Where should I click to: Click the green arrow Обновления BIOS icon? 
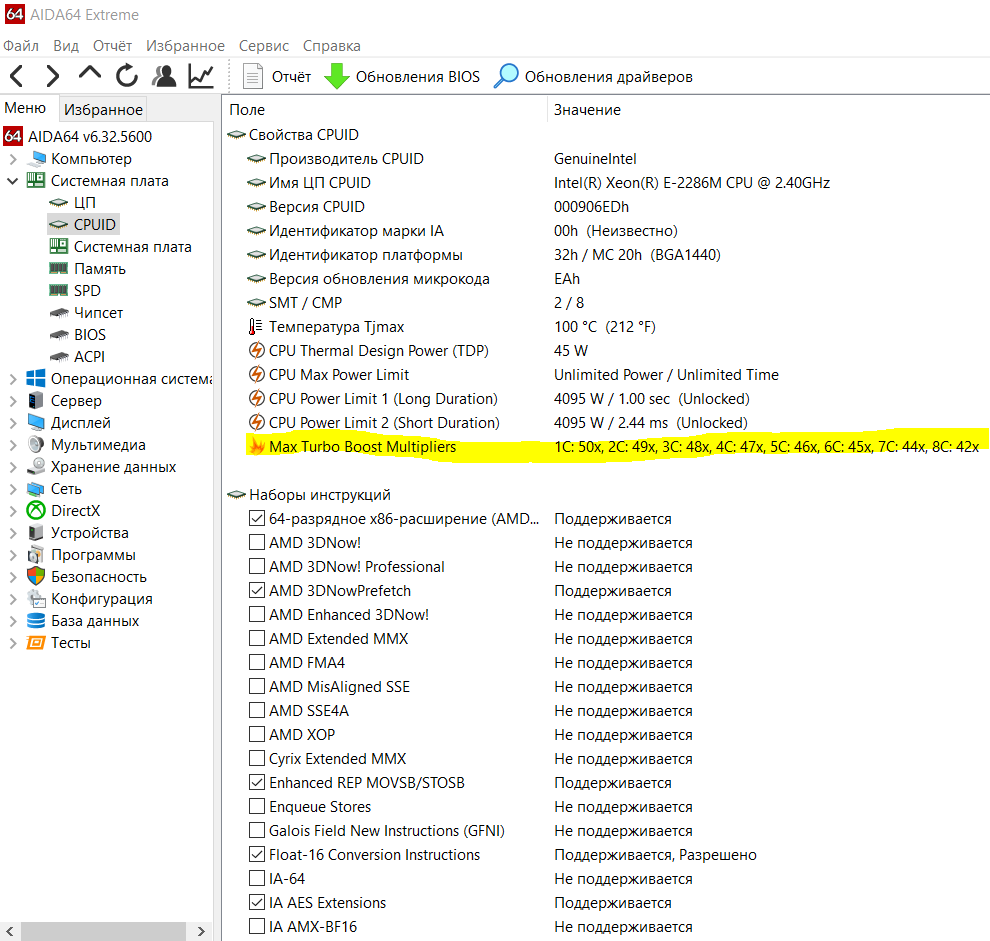[337, 76]
